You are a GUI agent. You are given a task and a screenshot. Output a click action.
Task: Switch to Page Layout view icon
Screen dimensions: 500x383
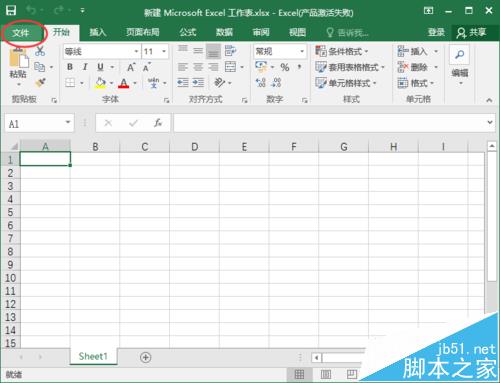(326, 375)
